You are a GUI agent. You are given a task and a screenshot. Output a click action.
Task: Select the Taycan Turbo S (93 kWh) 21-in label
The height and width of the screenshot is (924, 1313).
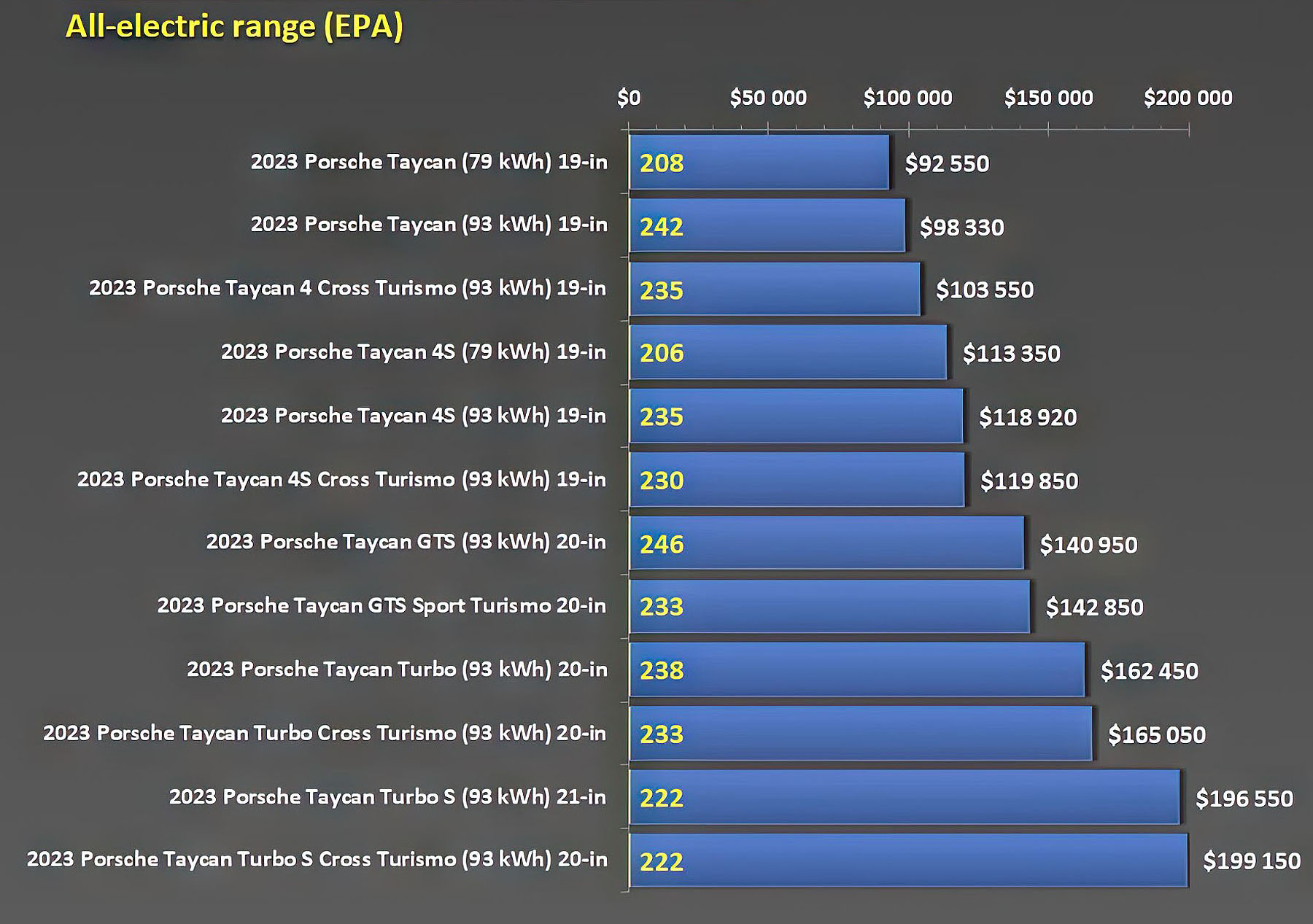[x=387, y=797]
